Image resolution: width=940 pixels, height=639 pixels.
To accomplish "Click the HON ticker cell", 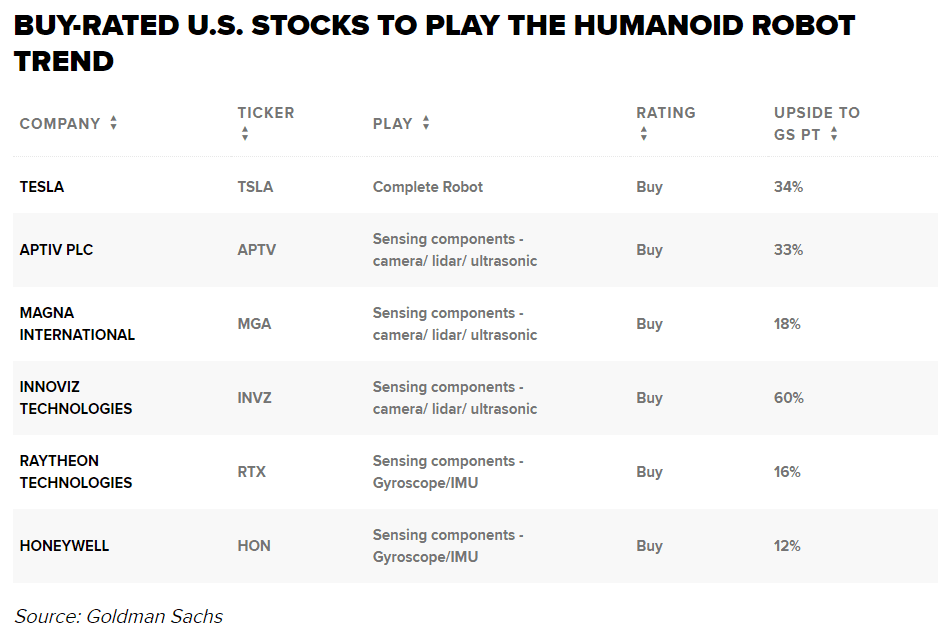I will (x=254, y=546).
